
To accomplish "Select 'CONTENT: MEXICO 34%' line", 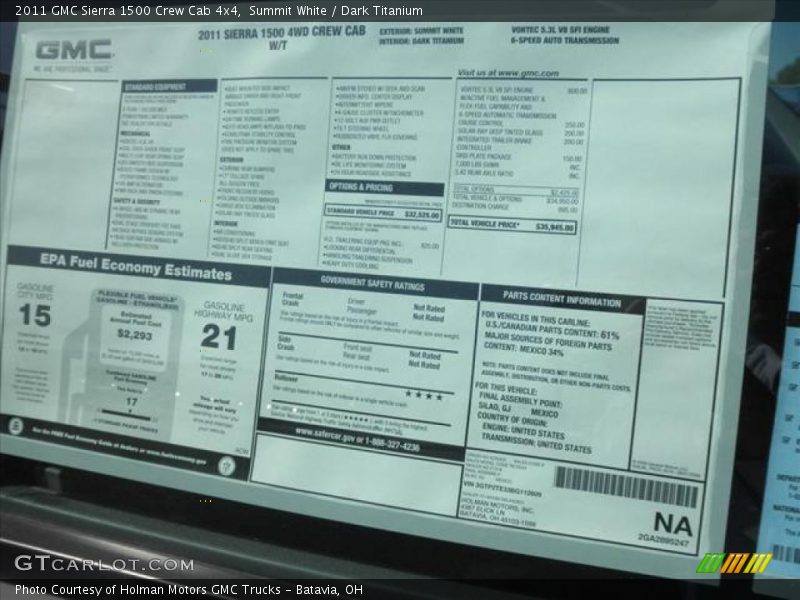I will [523, 349].
